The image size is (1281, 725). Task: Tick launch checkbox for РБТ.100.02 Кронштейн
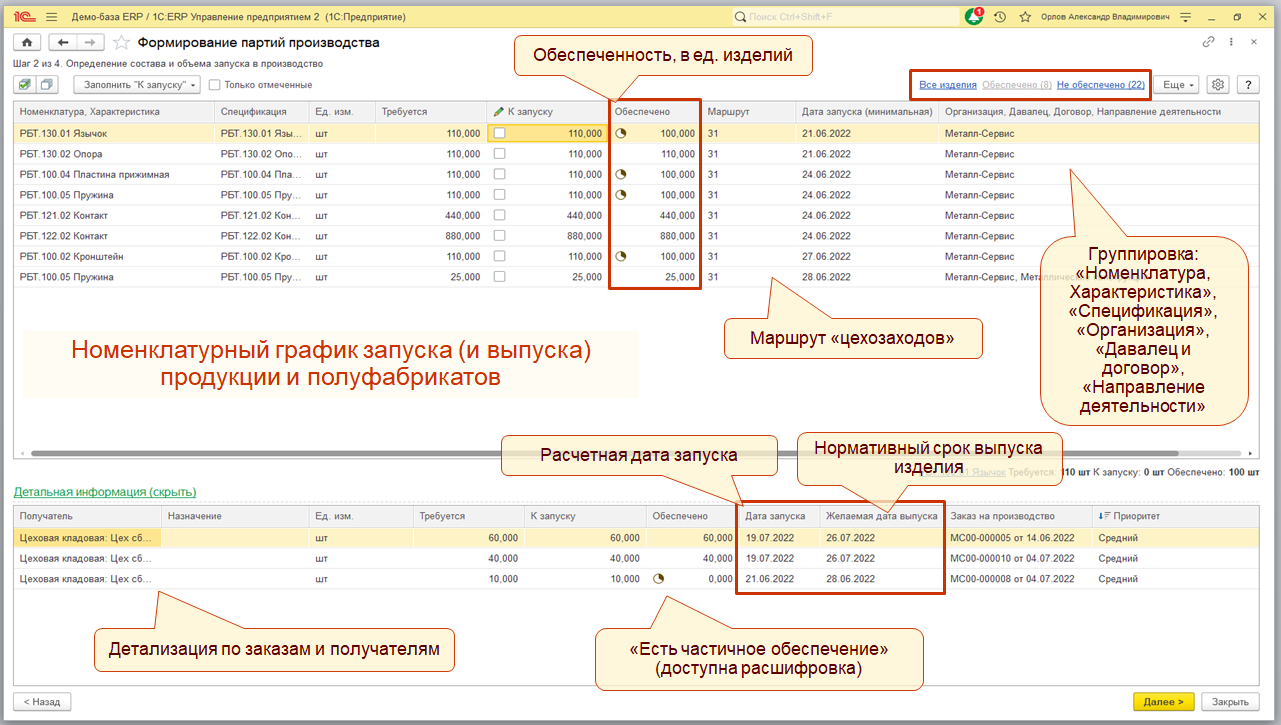click(499, 256)
